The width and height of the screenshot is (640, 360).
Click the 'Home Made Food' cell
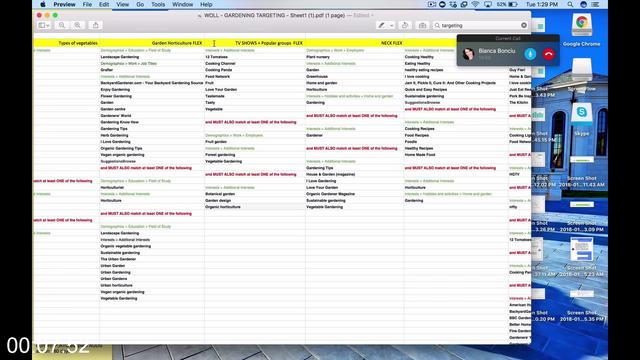click(420, 155)
